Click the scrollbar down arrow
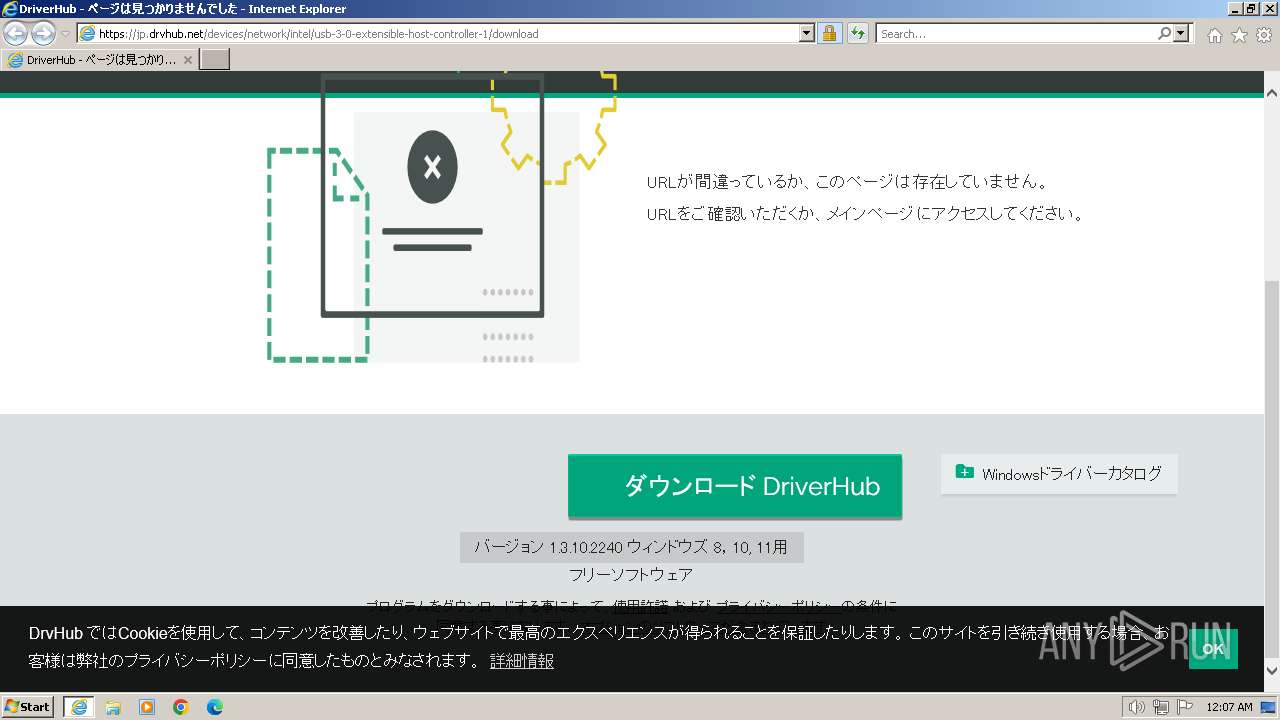 (1272, 671)
